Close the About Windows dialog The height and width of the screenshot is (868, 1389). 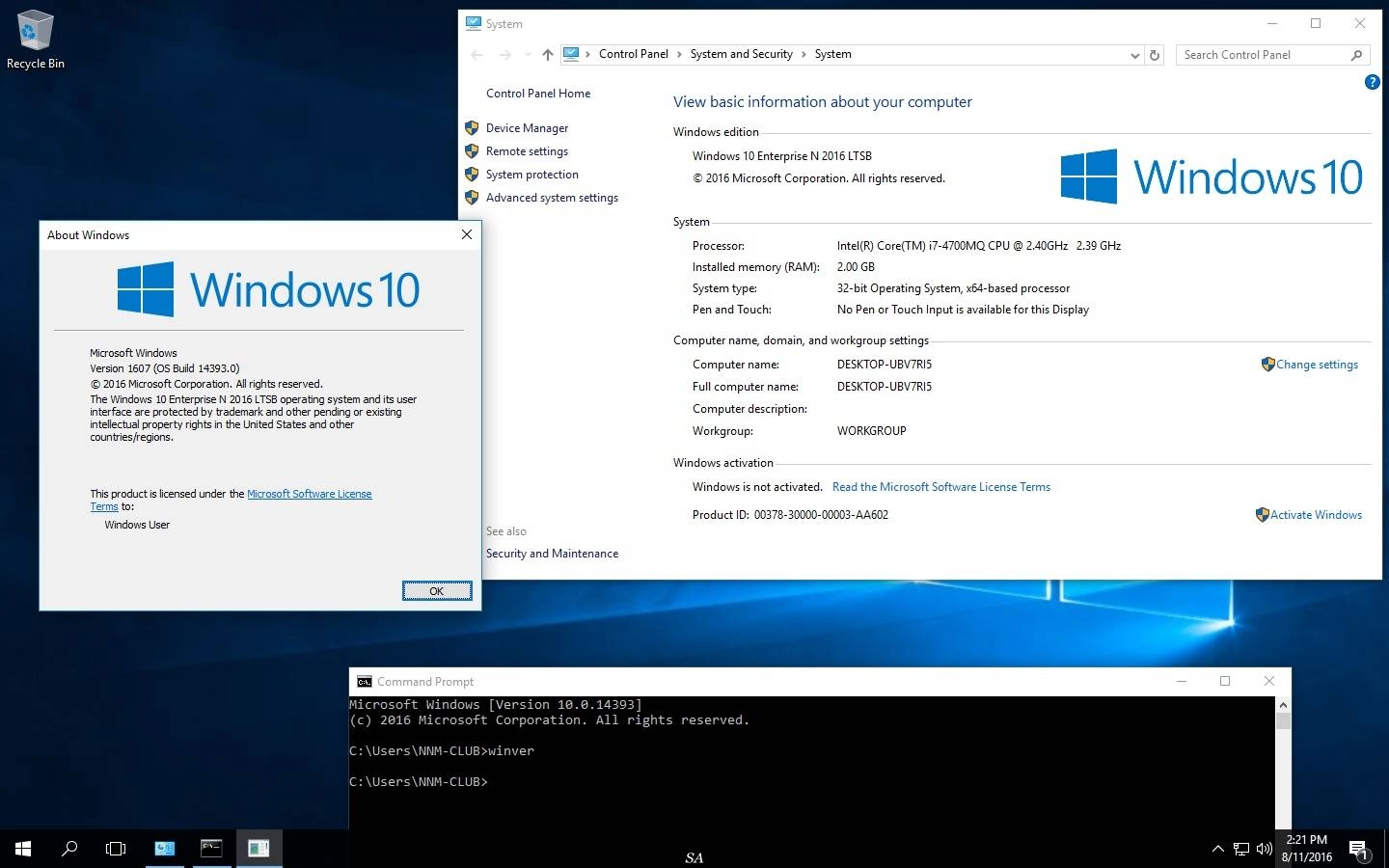coord(467,234)
